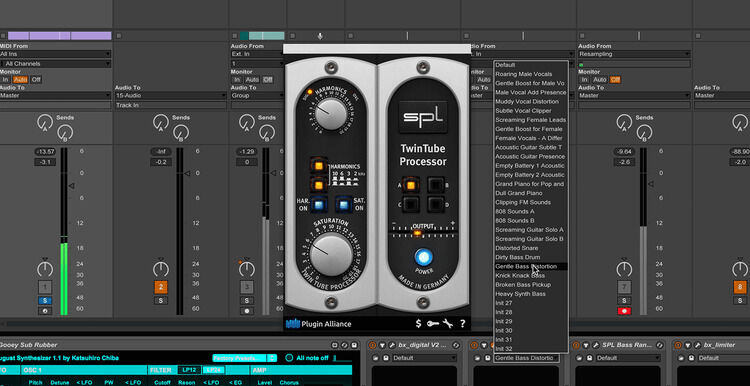Save preset icon beside bx_limiter Default chooser
The width and height of the screenshot is (750, 386).
click(x=691, y=358)
